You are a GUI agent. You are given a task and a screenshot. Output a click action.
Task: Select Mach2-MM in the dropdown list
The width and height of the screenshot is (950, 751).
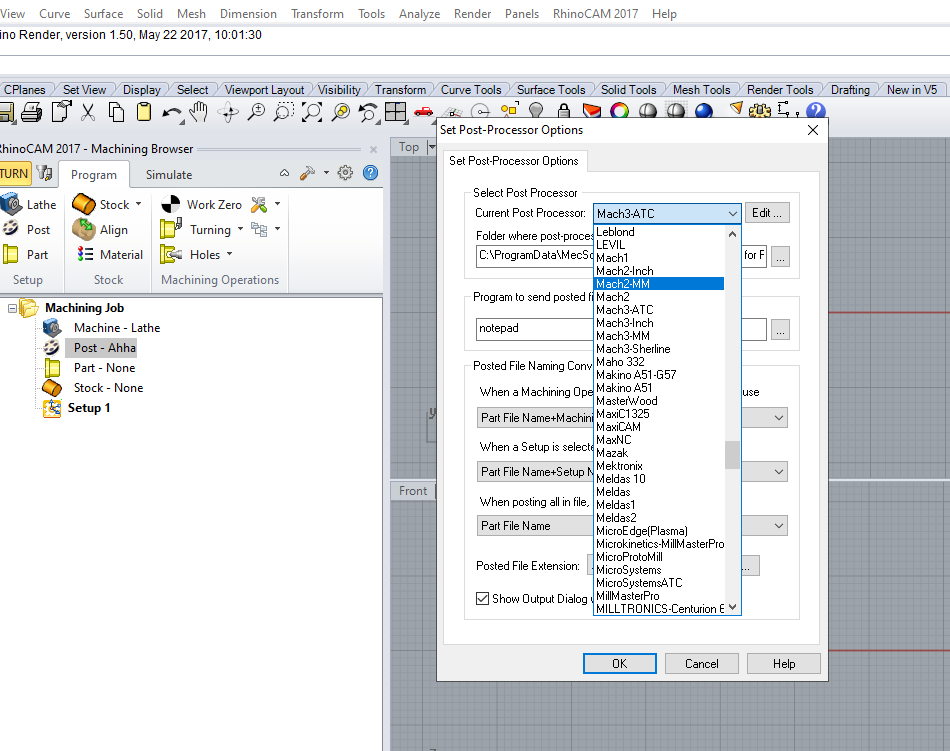click(659, 283)
